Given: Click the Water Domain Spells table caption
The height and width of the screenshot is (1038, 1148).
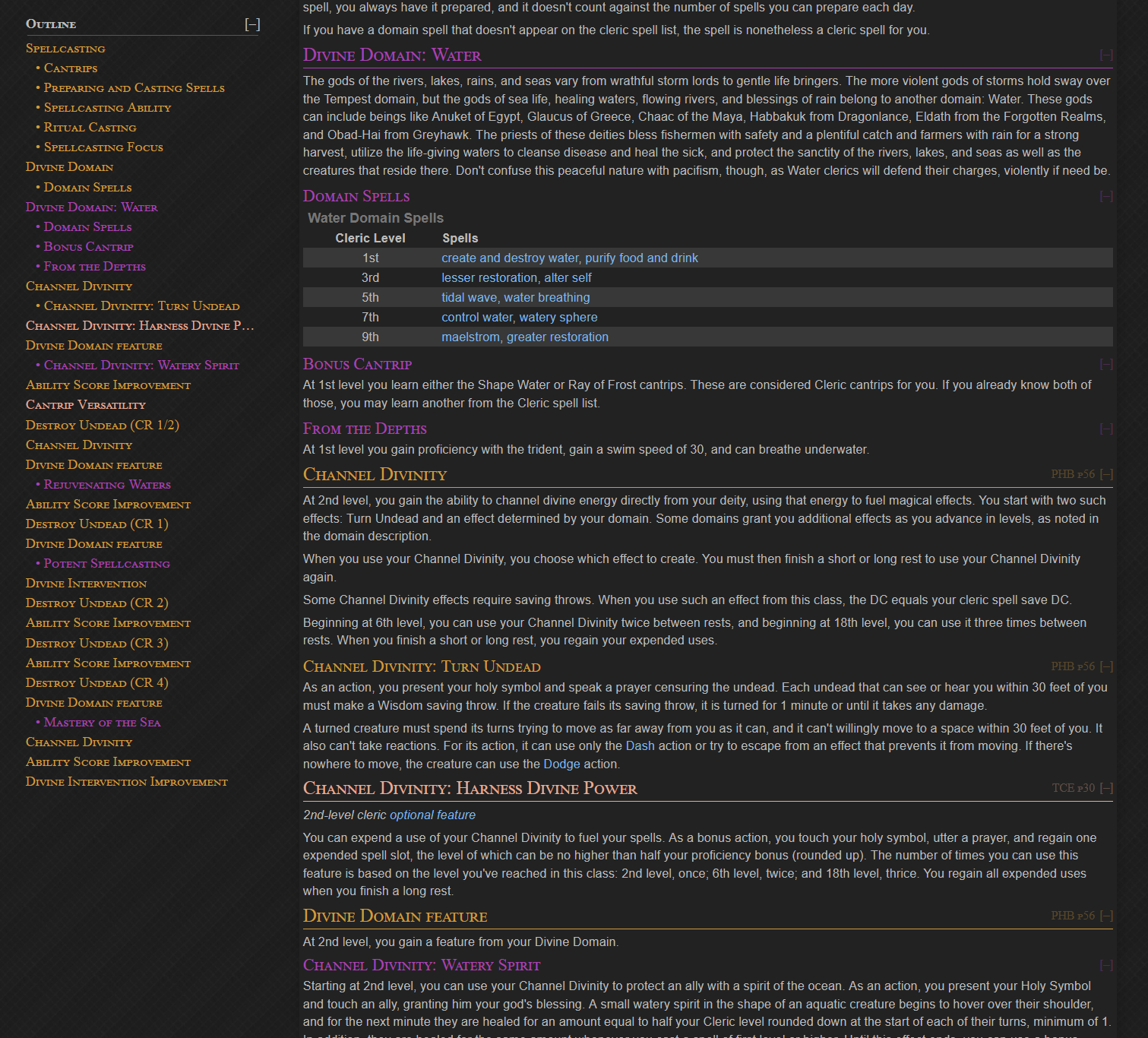Looking at the screenshot, I should tap(375, 218).
